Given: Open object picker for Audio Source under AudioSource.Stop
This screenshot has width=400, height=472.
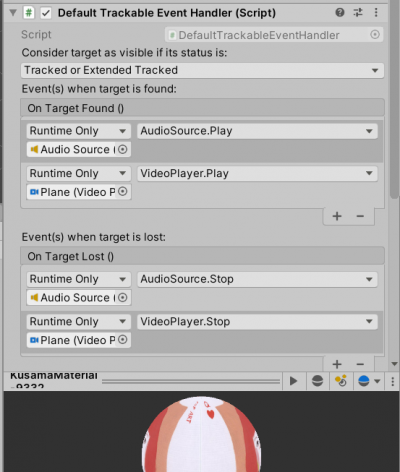Looking at the screenshot, I should pyautogui.click(x=123, y=297).
